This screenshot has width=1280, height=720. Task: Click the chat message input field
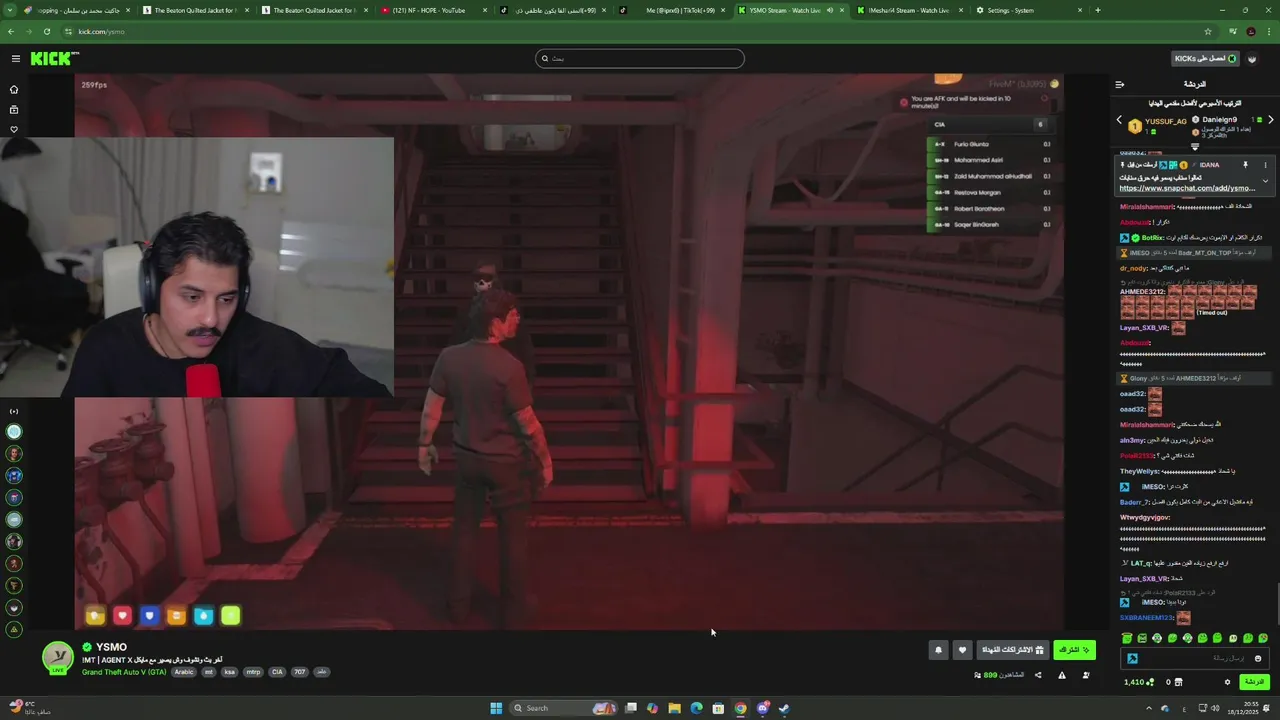[x=1195, y=659]
